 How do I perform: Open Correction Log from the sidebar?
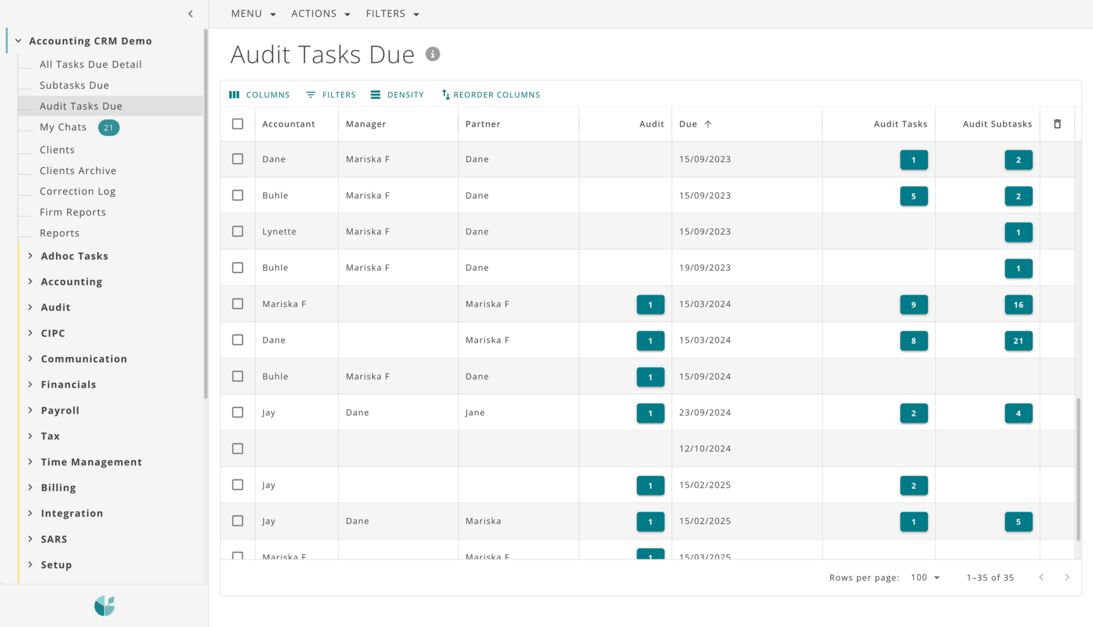77,191
